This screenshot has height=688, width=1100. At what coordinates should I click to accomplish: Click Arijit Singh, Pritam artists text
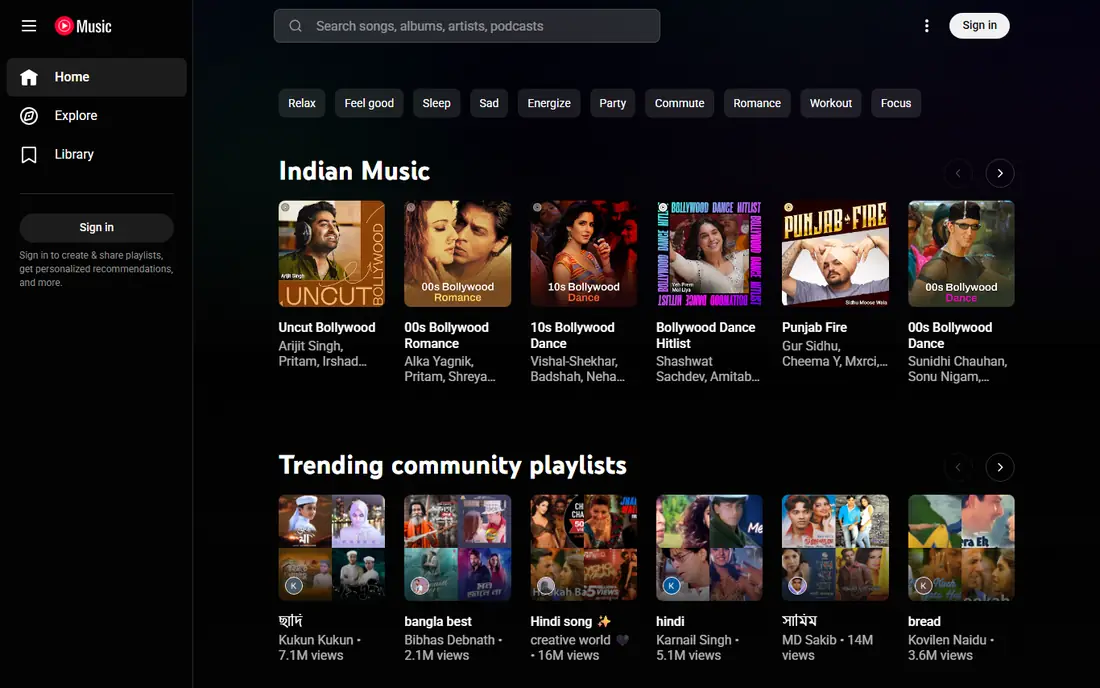tap(323, 353)
